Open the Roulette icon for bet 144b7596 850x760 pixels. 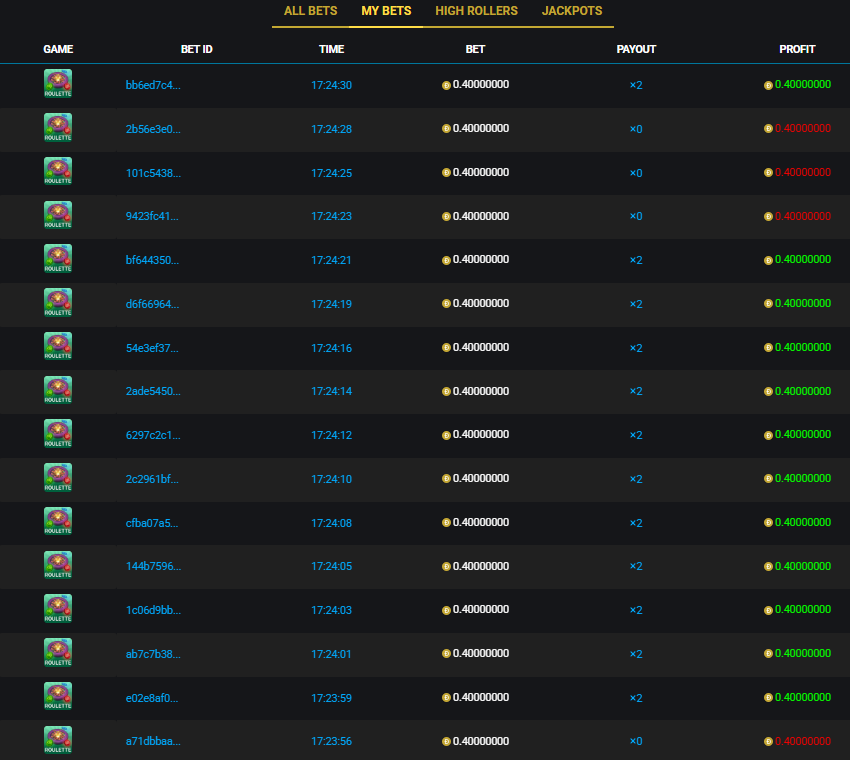(58, 565)
